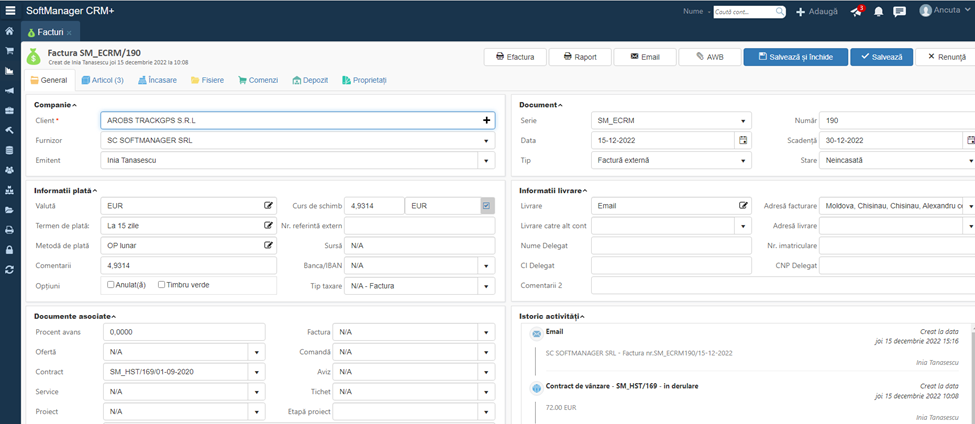Click the Comentarii input field
The height and width of the screenshot is (424, 975).
(x=188, y=265)
